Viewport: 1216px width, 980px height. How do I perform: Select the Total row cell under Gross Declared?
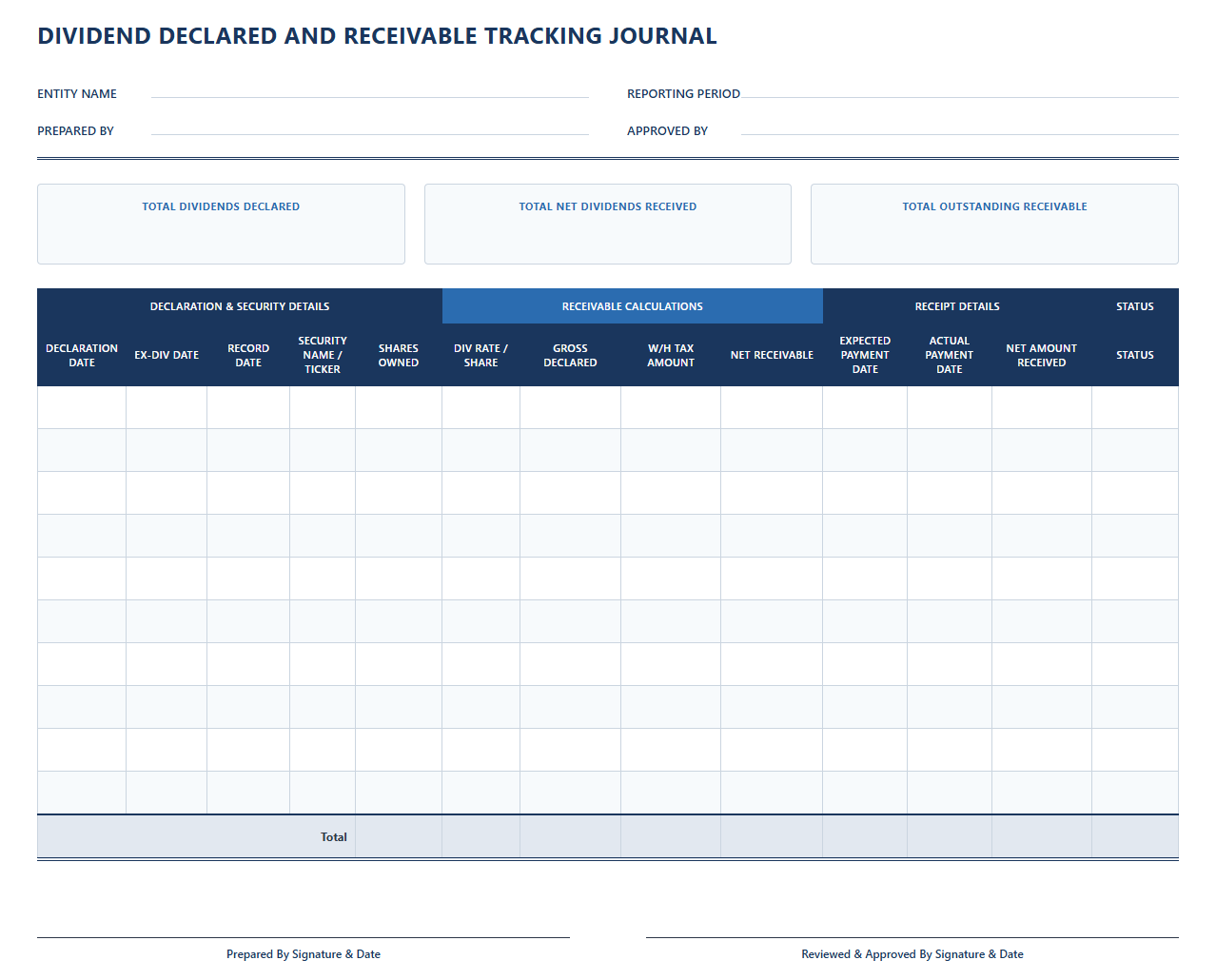[571, 836]
